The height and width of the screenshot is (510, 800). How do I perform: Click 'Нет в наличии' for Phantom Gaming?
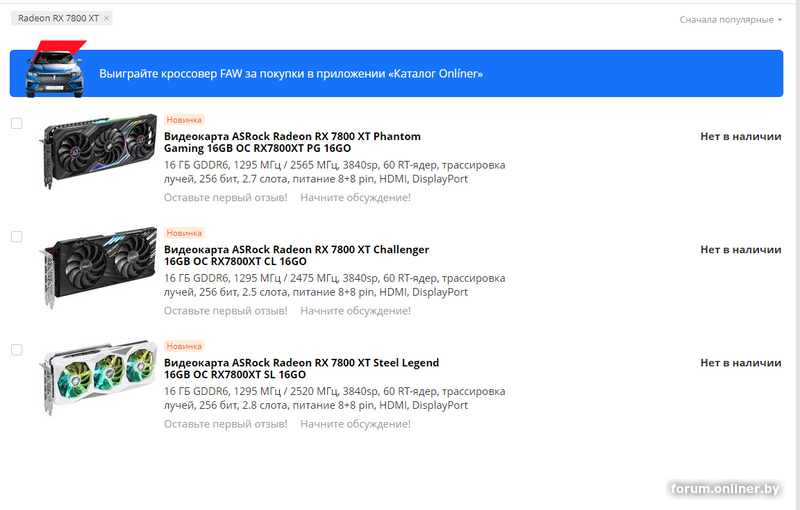click(x=741, y=137)
